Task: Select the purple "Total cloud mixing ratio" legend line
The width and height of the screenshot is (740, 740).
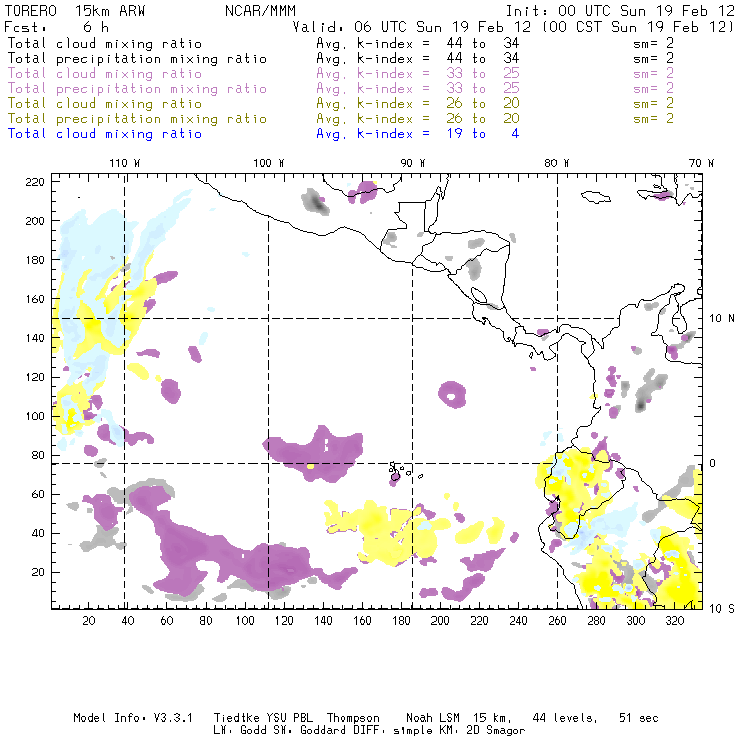Action: point(105,74)
